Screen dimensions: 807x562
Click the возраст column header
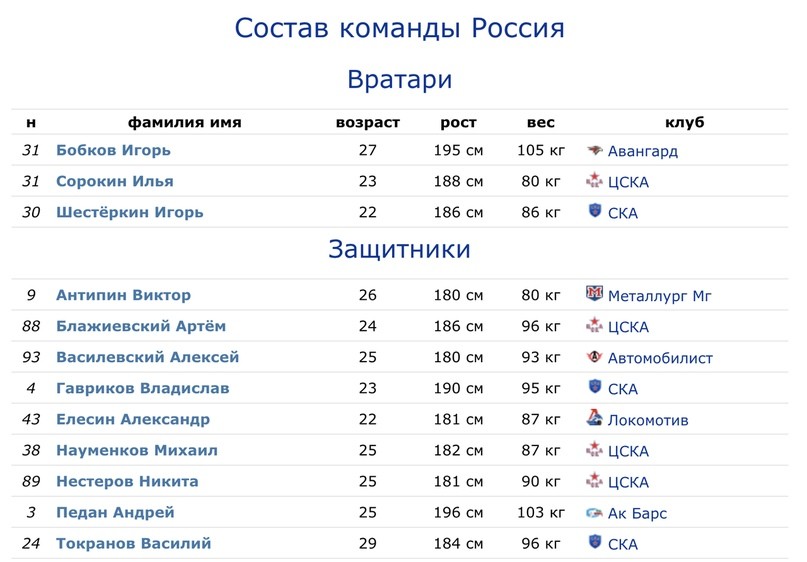367,122
